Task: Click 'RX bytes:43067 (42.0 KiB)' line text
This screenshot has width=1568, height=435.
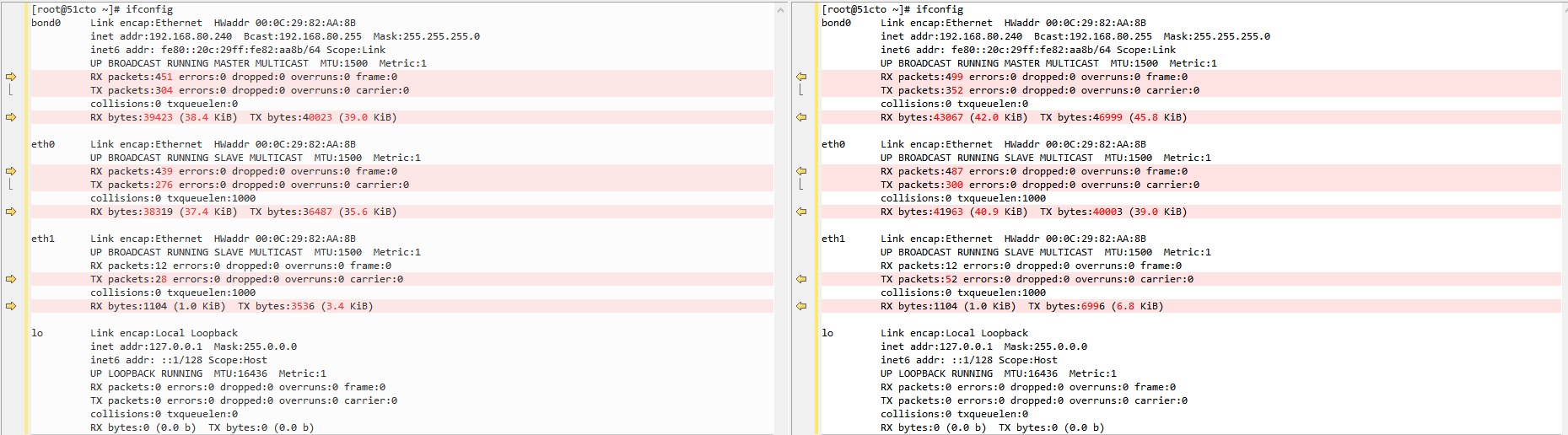Action: pyautogui.click(x=954, y=117)
